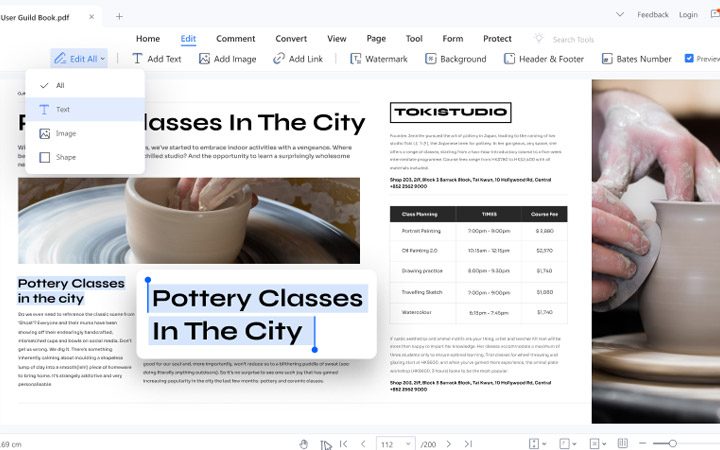This screenshot has width=720, height=450.
Task: Click the 'Pottery Classes in the city' subheading
Action: tap(71, 291)
